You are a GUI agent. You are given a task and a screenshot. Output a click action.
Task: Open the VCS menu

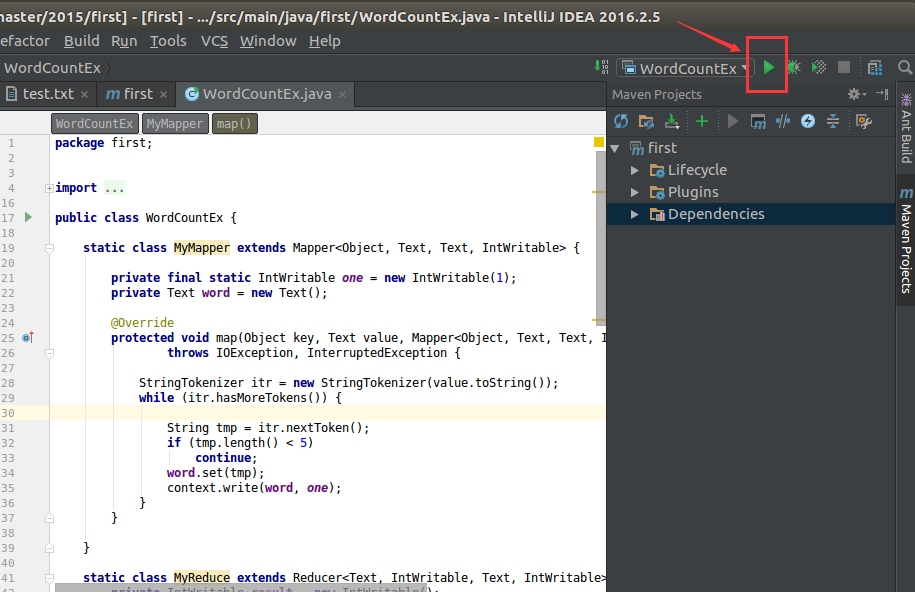[214, 41]
